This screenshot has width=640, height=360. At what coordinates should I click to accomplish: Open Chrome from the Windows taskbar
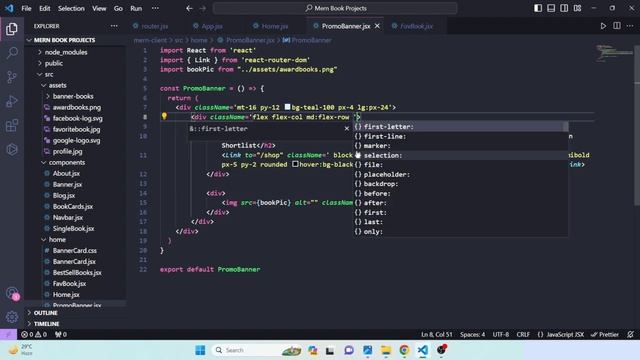point(404,350)
